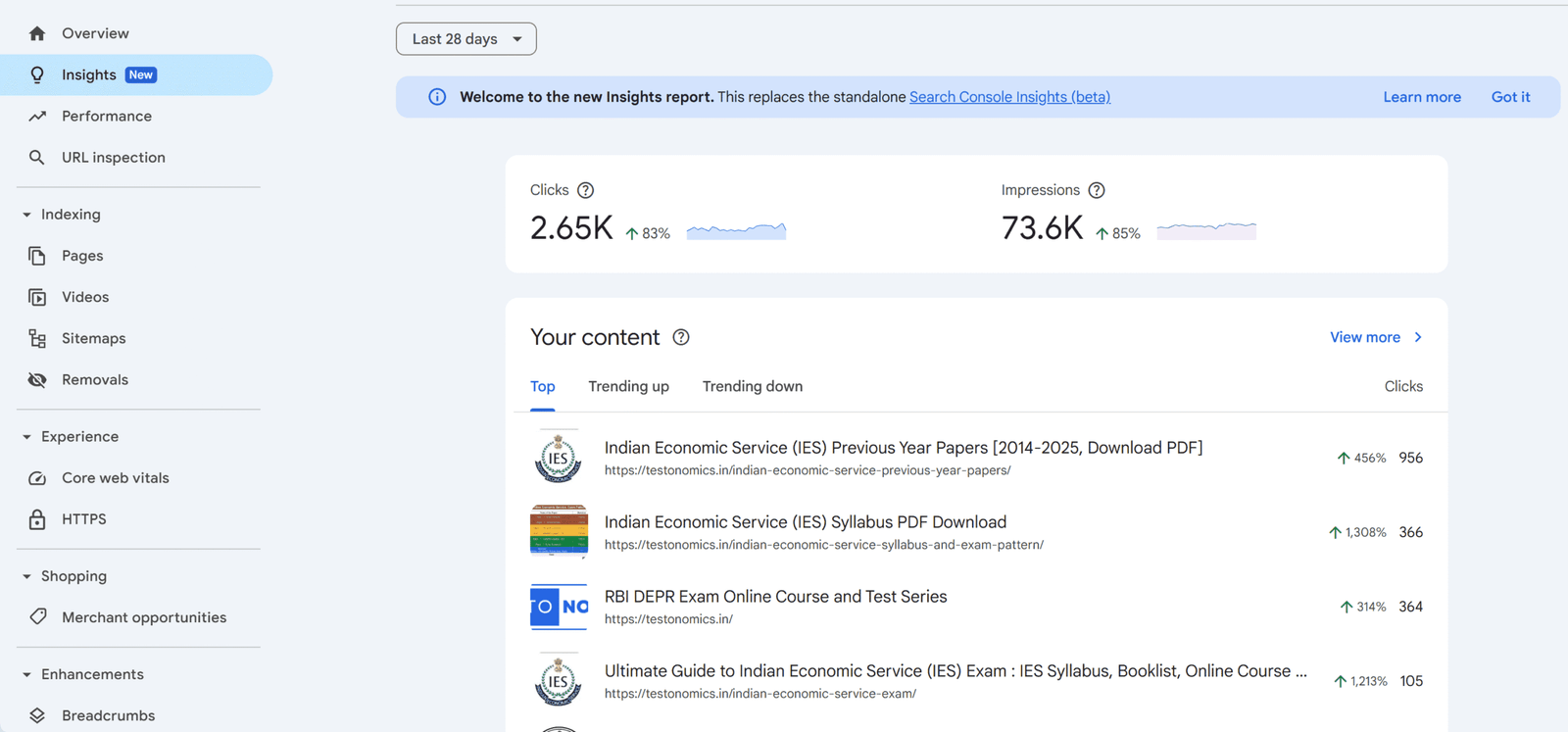Open IES Syllabus PDF Download page title

pos(806,522)
